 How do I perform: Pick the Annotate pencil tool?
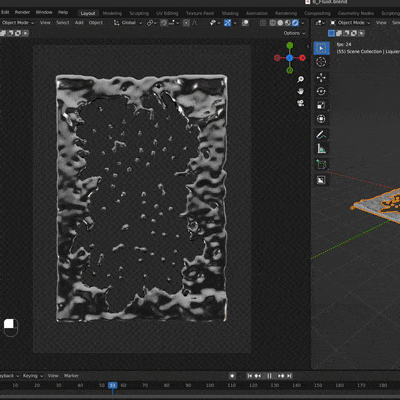click(321, 135)
